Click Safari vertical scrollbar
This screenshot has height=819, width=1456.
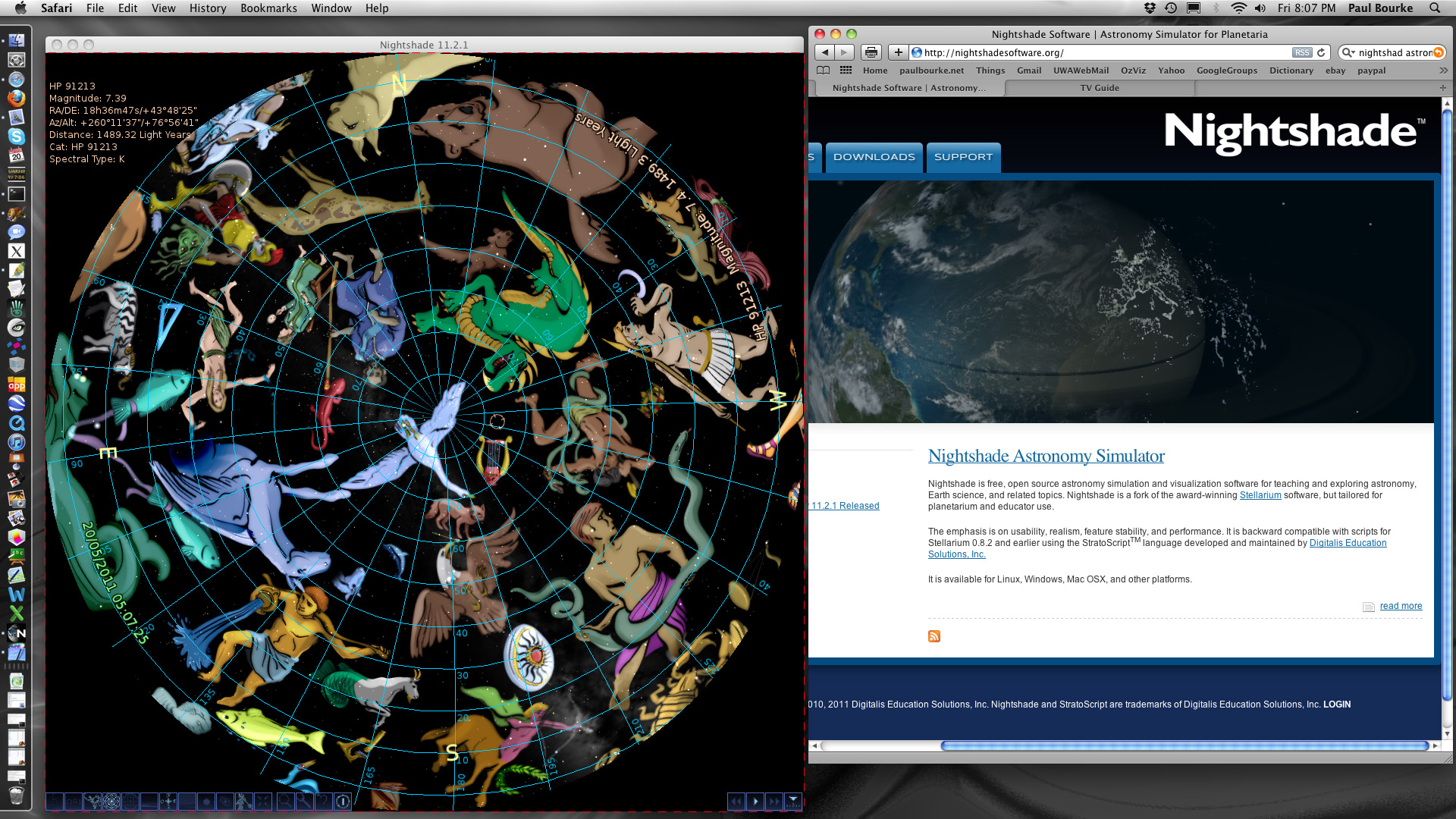[1447, 405]
